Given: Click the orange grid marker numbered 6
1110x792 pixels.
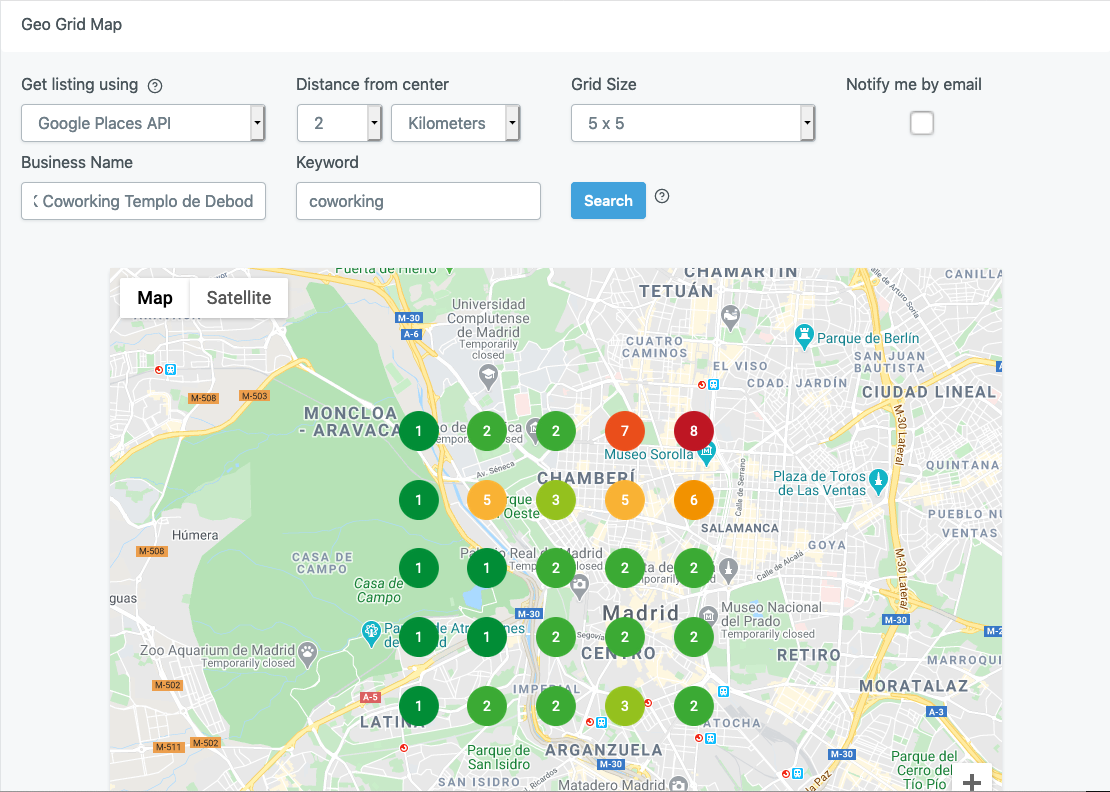Looking at the screenshot, I should coord(694,500).
